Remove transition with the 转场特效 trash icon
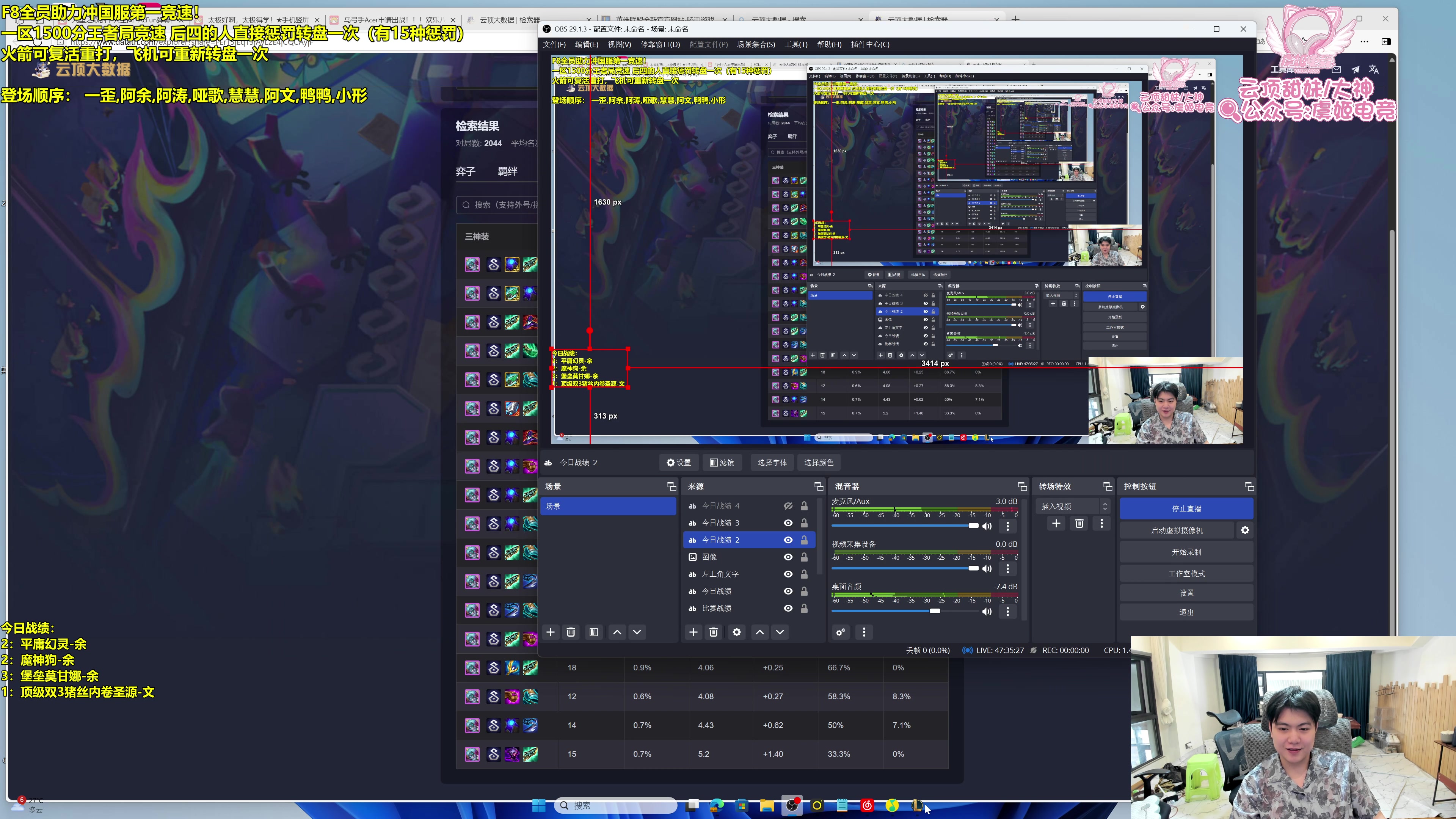This screenshot has height=819, width=1456. (x=1079, y=523)
